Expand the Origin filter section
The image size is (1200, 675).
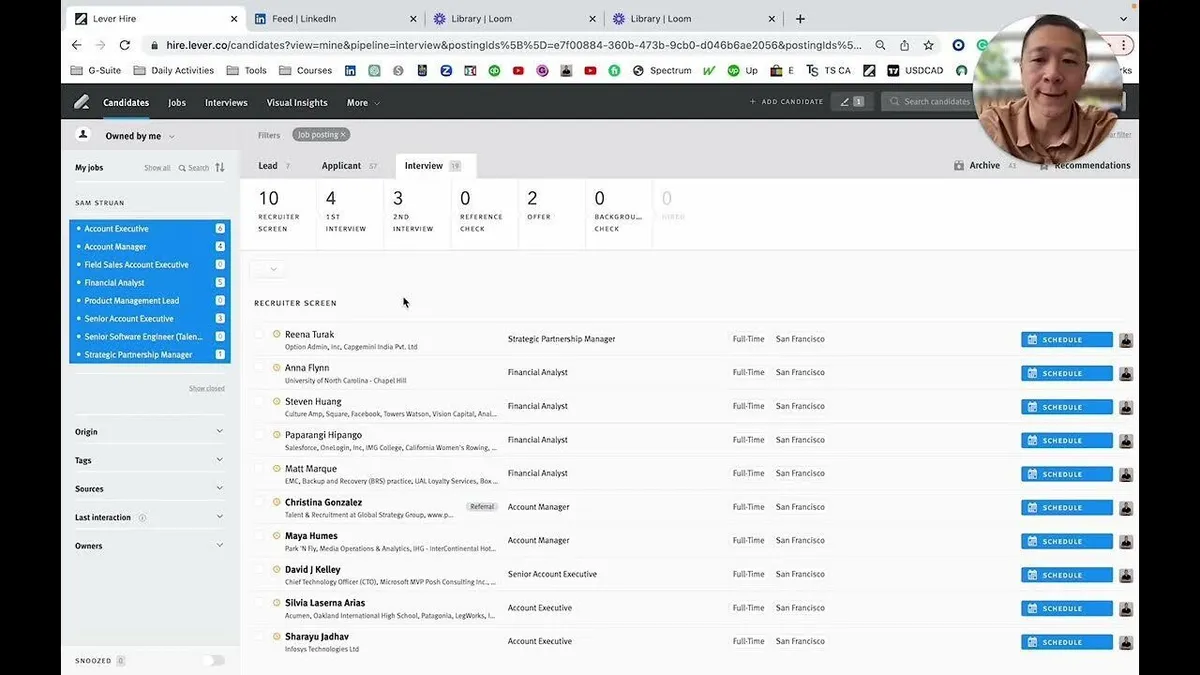(149, 431)
